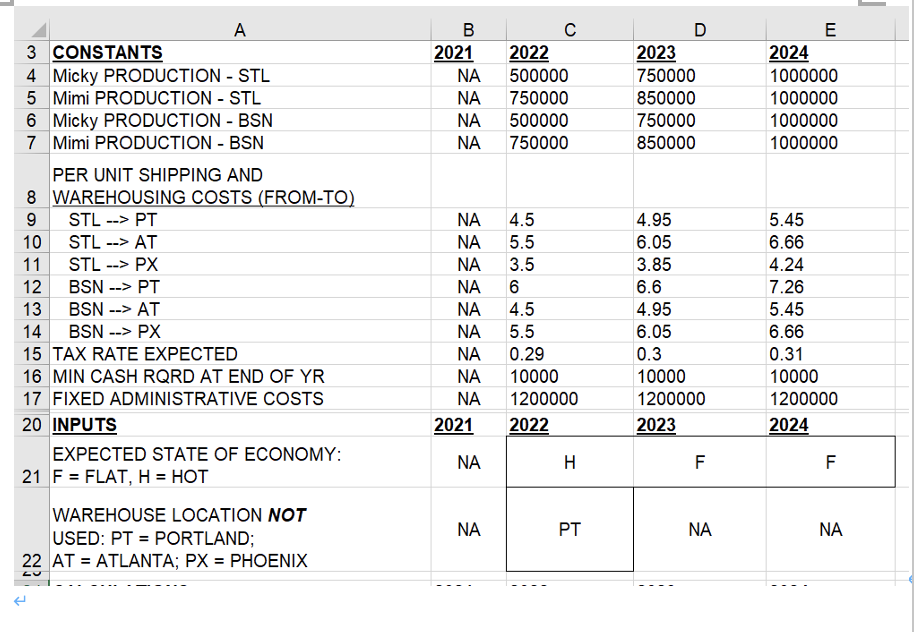The width and height of the screenshot is (914, 632).
Task: Click the return arrow below the sheet
Action: (21, 601)
